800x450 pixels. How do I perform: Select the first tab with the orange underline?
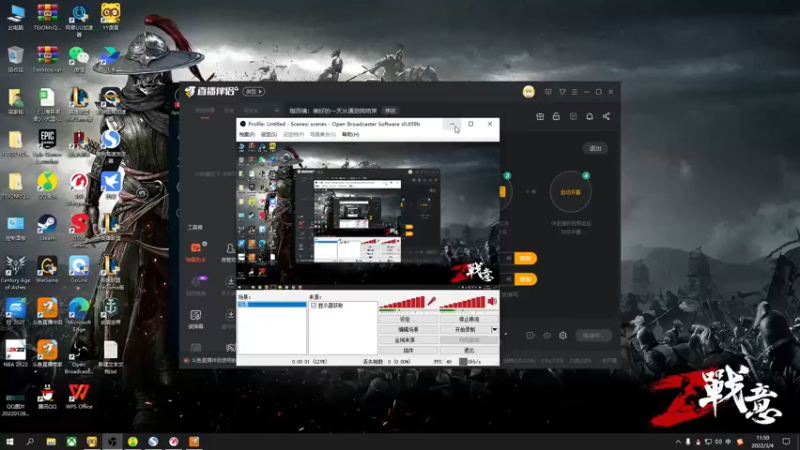[x=205, y=111]
